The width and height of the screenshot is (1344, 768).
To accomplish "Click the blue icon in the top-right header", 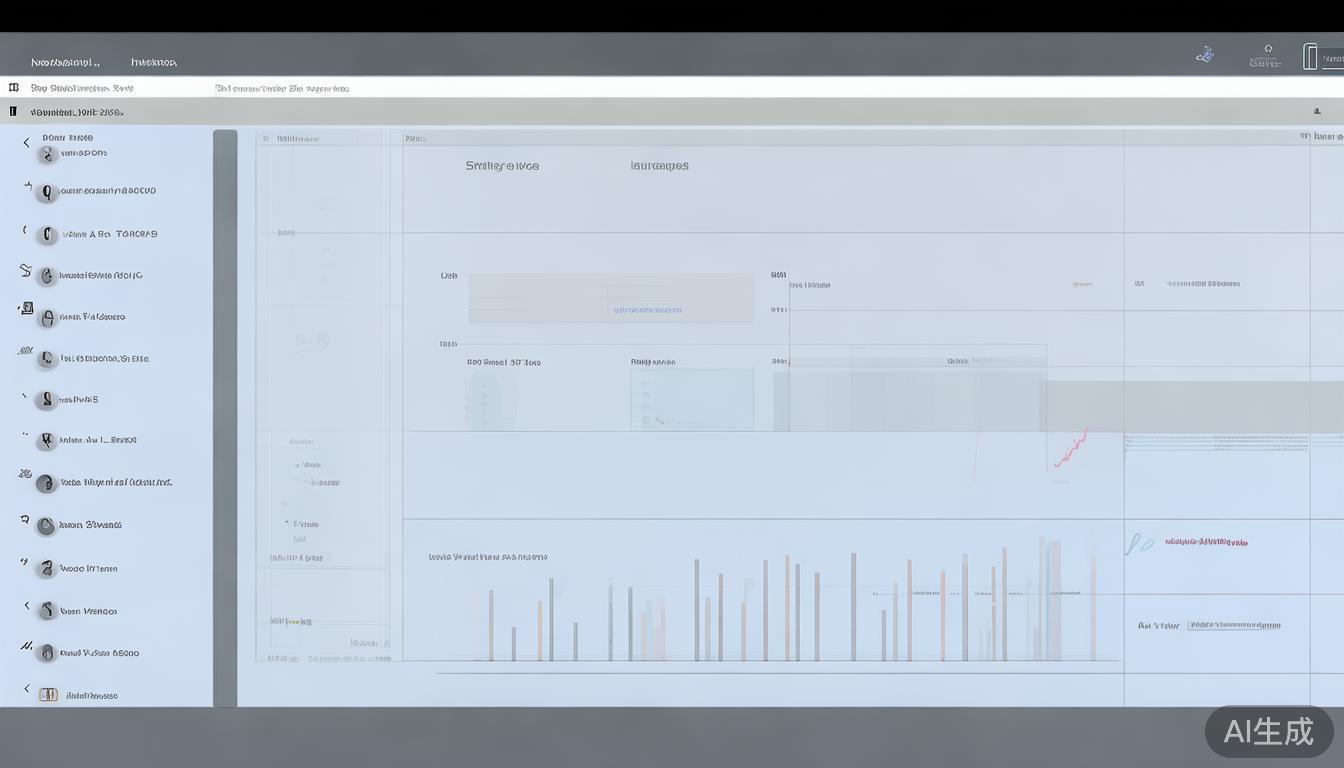I will click(1205, 56).
